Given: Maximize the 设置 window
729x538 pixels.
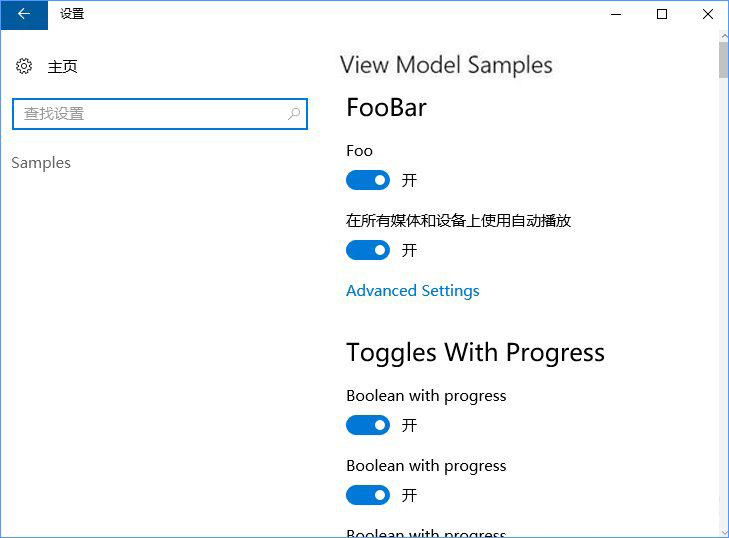Looking at the screenshot, I should pyautogui.click(x=661, y=14).
